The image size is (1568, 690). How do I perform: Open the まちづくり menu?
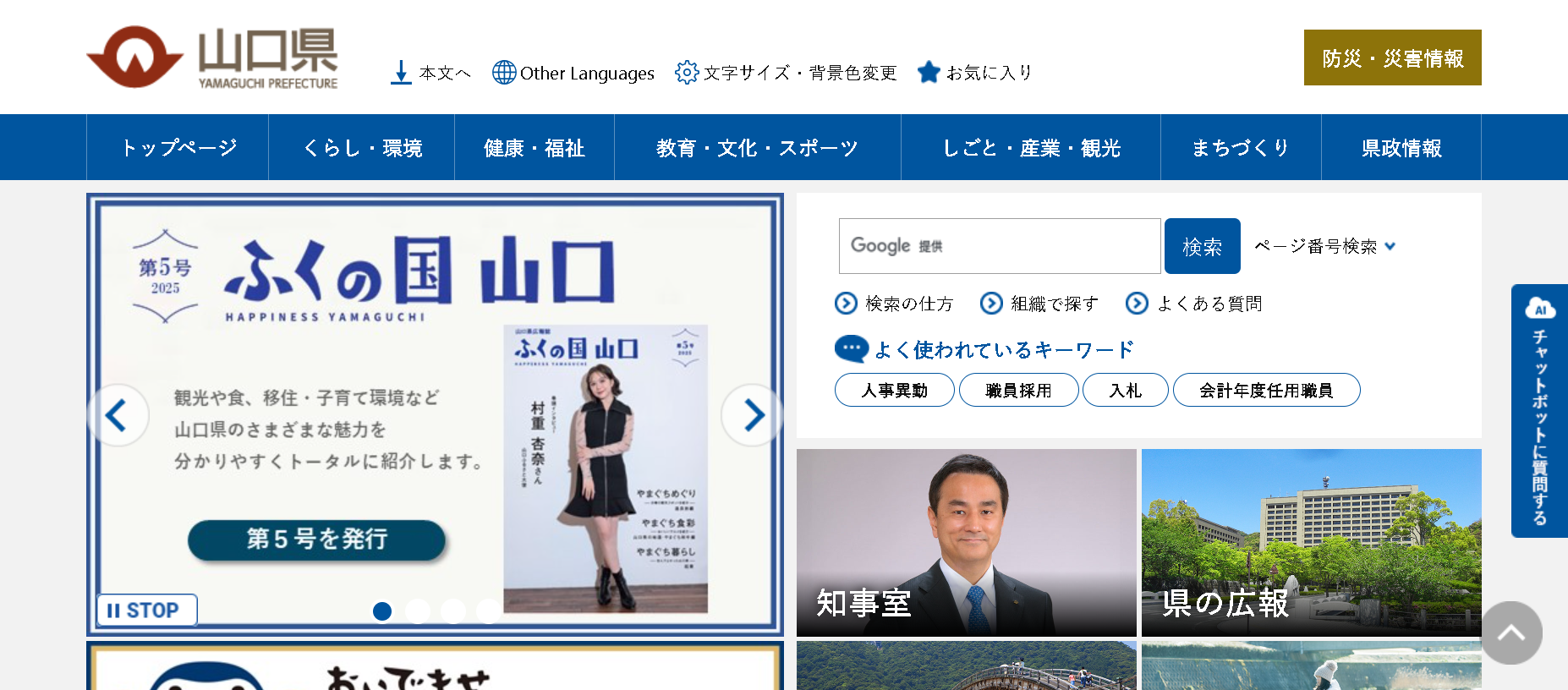tap(1241, 147)
